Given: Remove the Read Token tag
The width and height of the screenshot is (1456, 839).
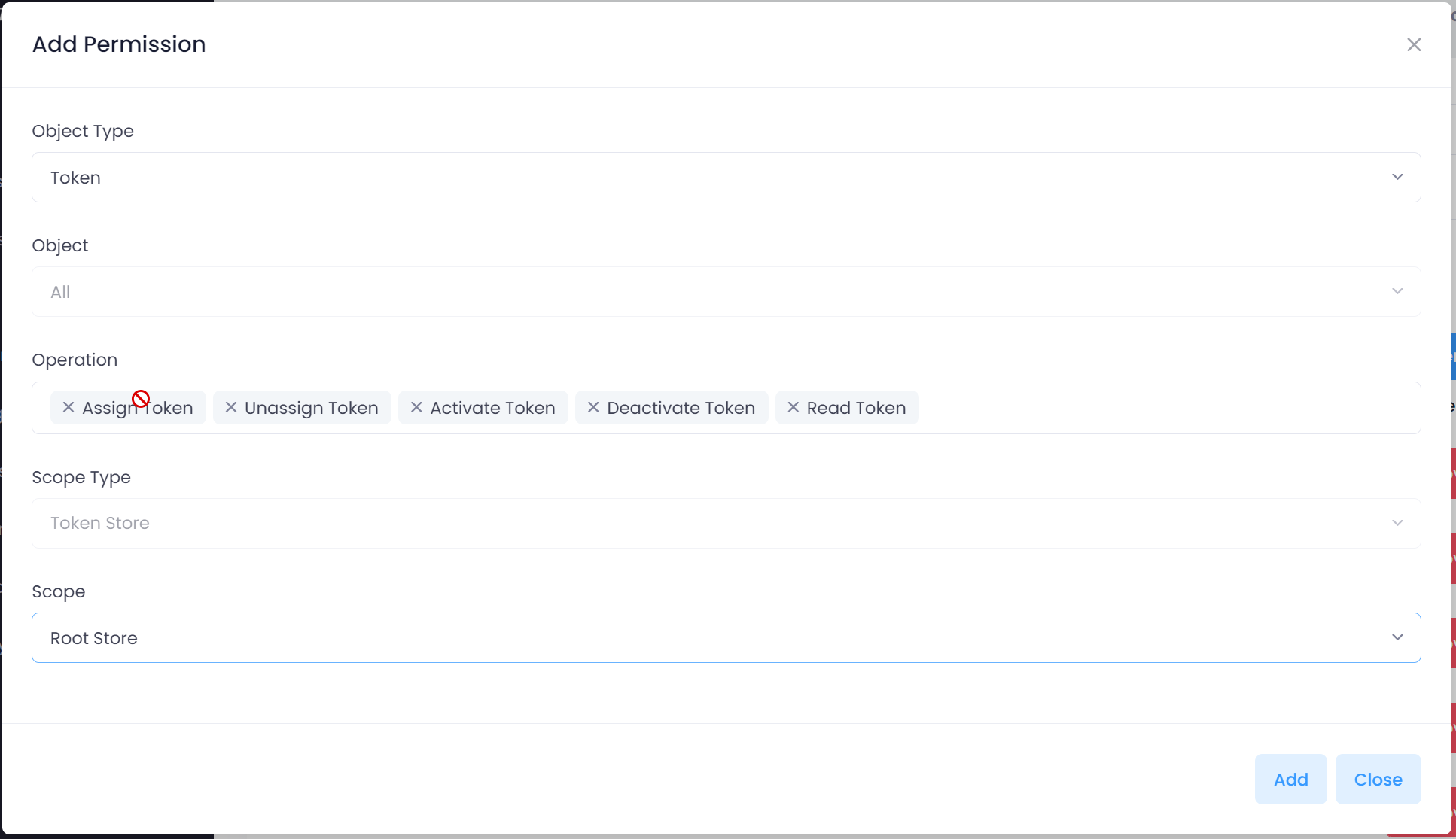Looking at the screenshot, I should (793, 407).
